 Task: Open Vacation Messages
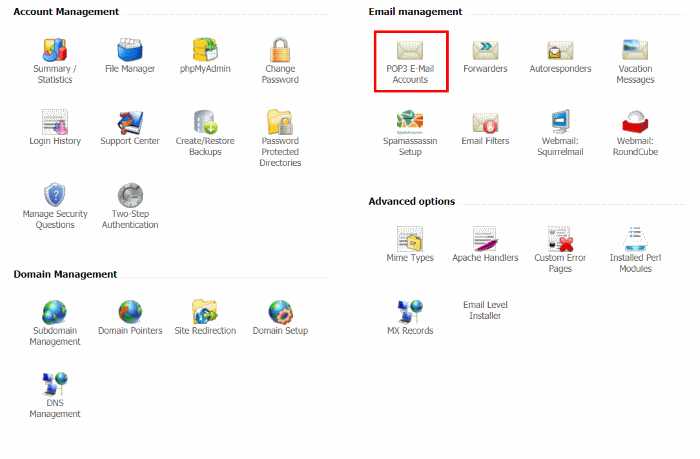coord(635,50)
